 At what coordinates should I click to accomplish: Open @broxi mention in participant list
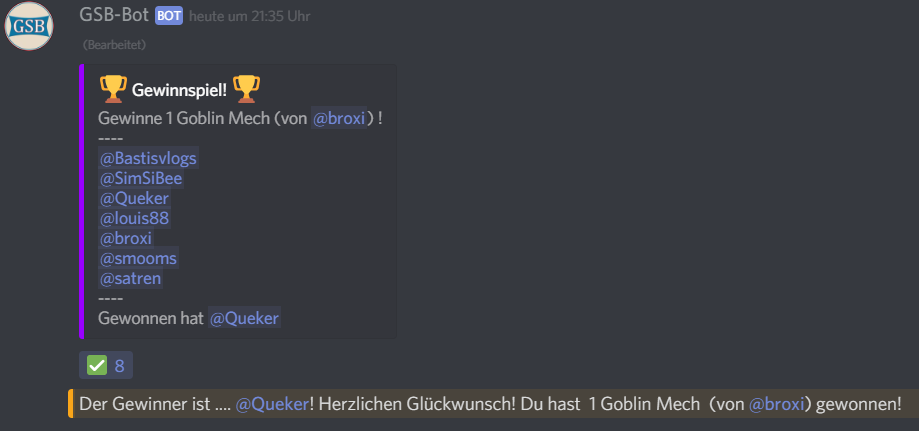[x=126, y=239]
